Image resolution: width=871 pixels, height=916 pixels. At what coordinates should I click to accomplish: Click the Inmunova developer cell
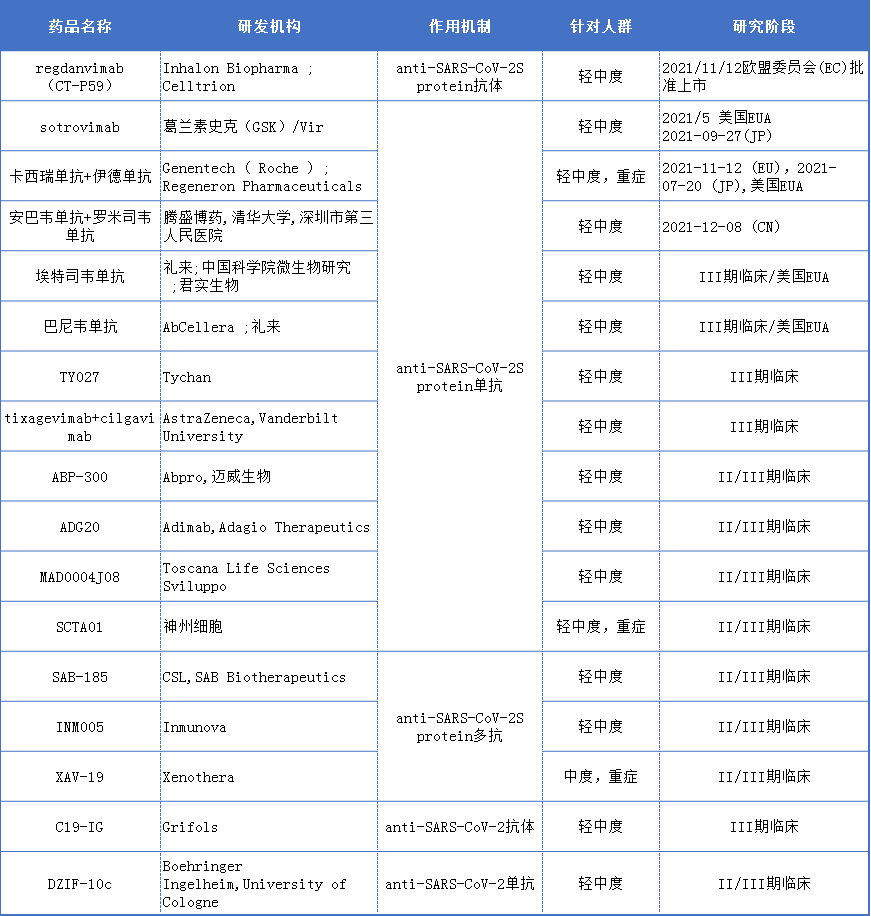[269, 727]
